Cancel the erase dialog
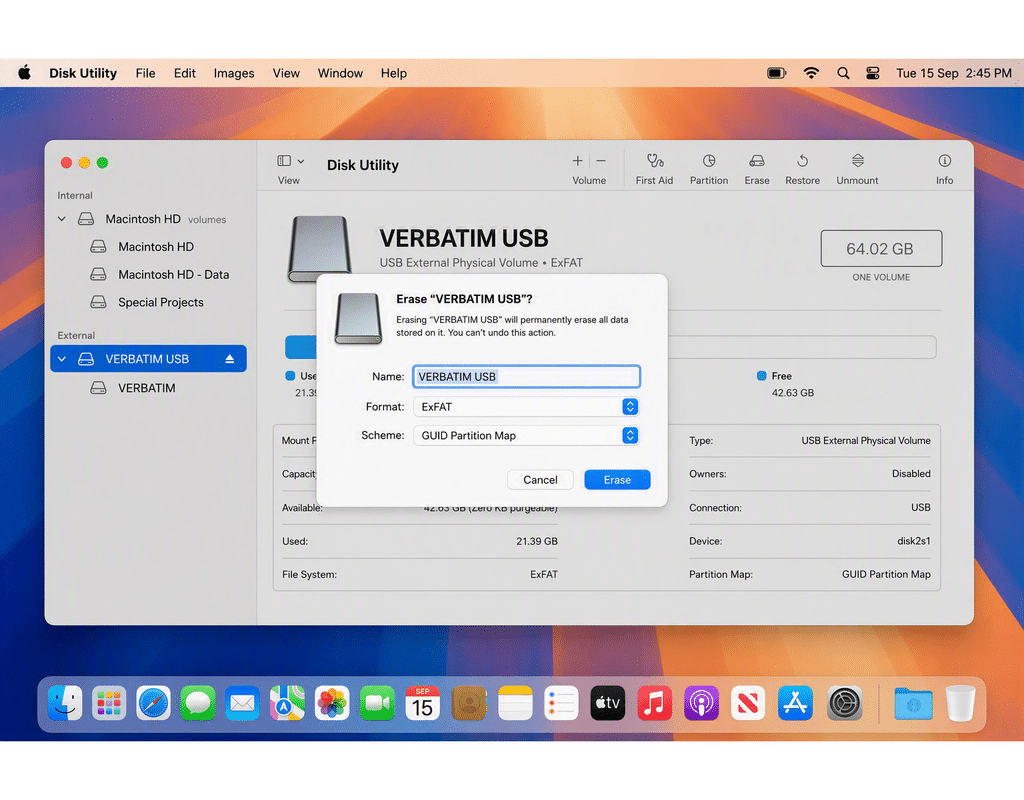This screenshot has height=800, width=1024. point(540,479)
